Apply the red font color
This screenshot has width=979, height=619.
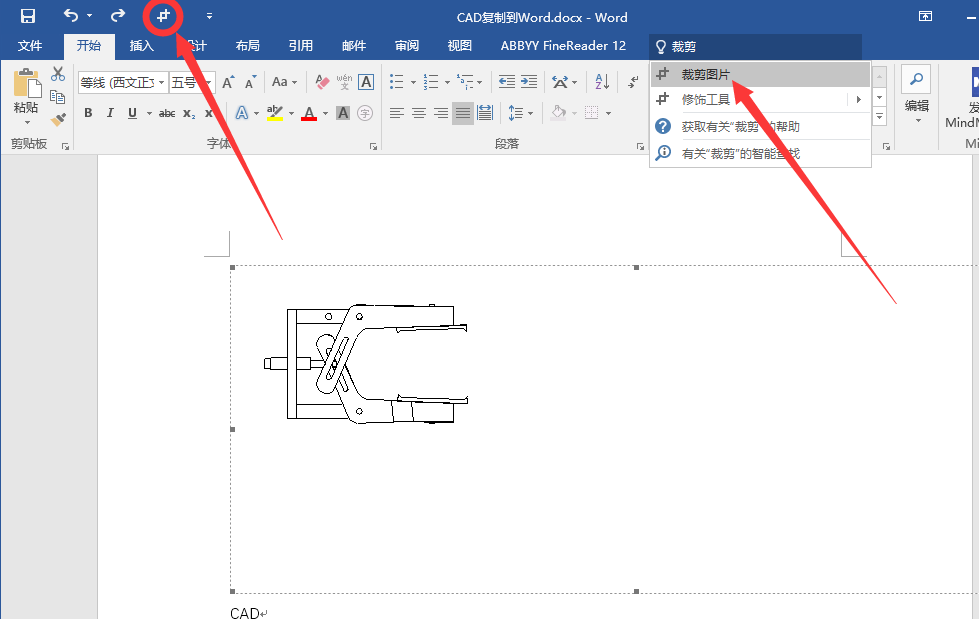(309, 113)
